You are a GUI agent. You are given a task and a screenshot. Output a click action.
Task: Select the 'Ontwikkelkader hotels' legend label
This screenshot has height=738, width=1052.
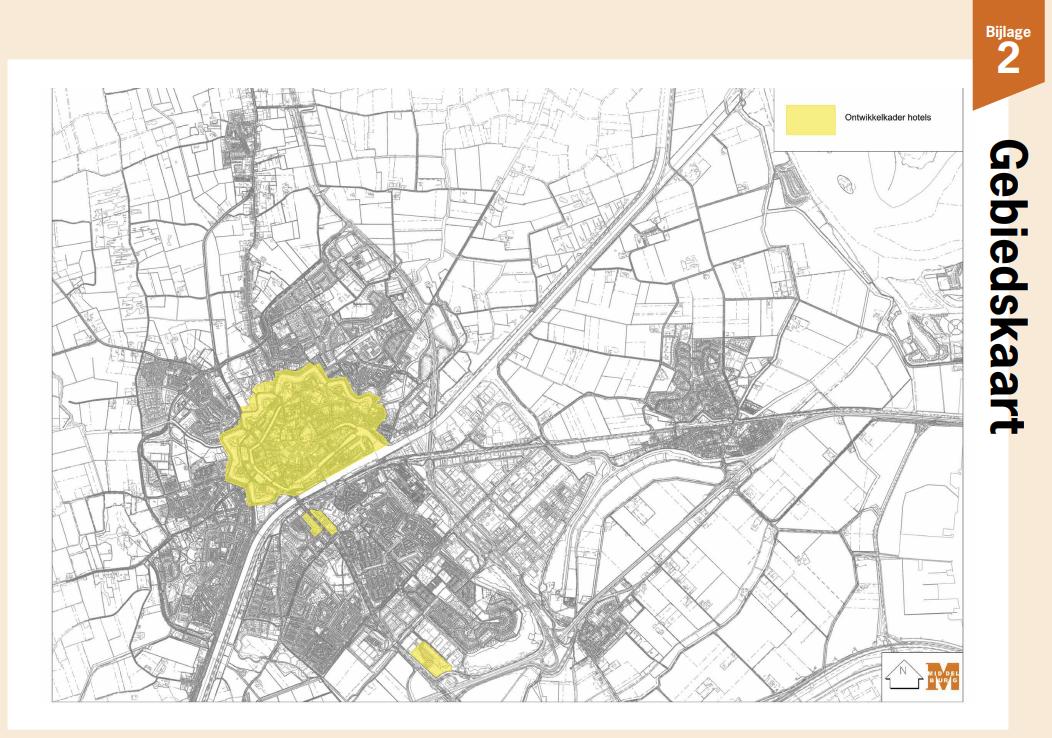(888, 117)
